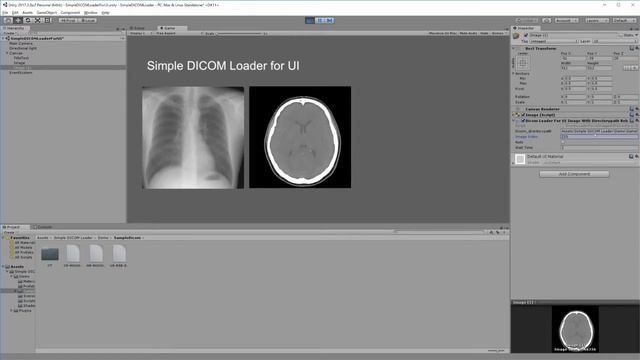Open the Tag dropdown in Inspector

click(x=553, y=41)
